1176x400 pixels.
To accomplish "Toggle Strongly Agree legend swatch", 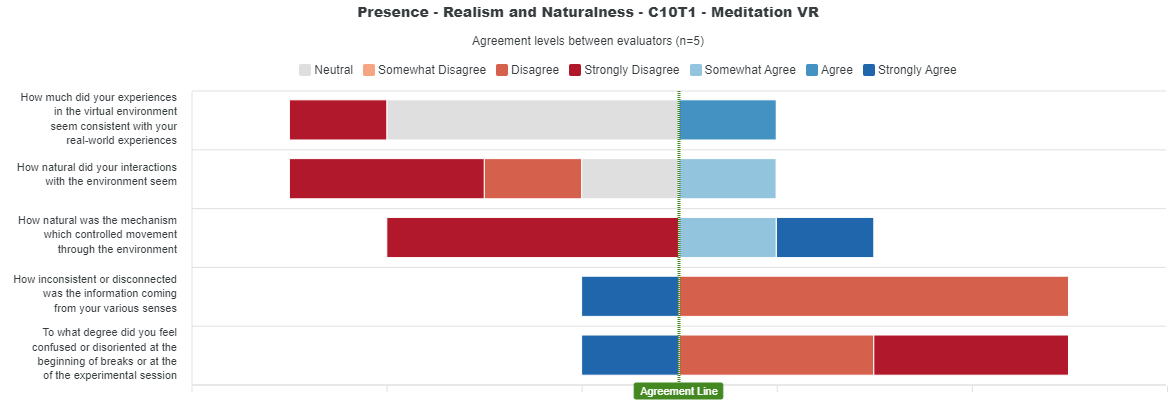I will click(869, 70).
